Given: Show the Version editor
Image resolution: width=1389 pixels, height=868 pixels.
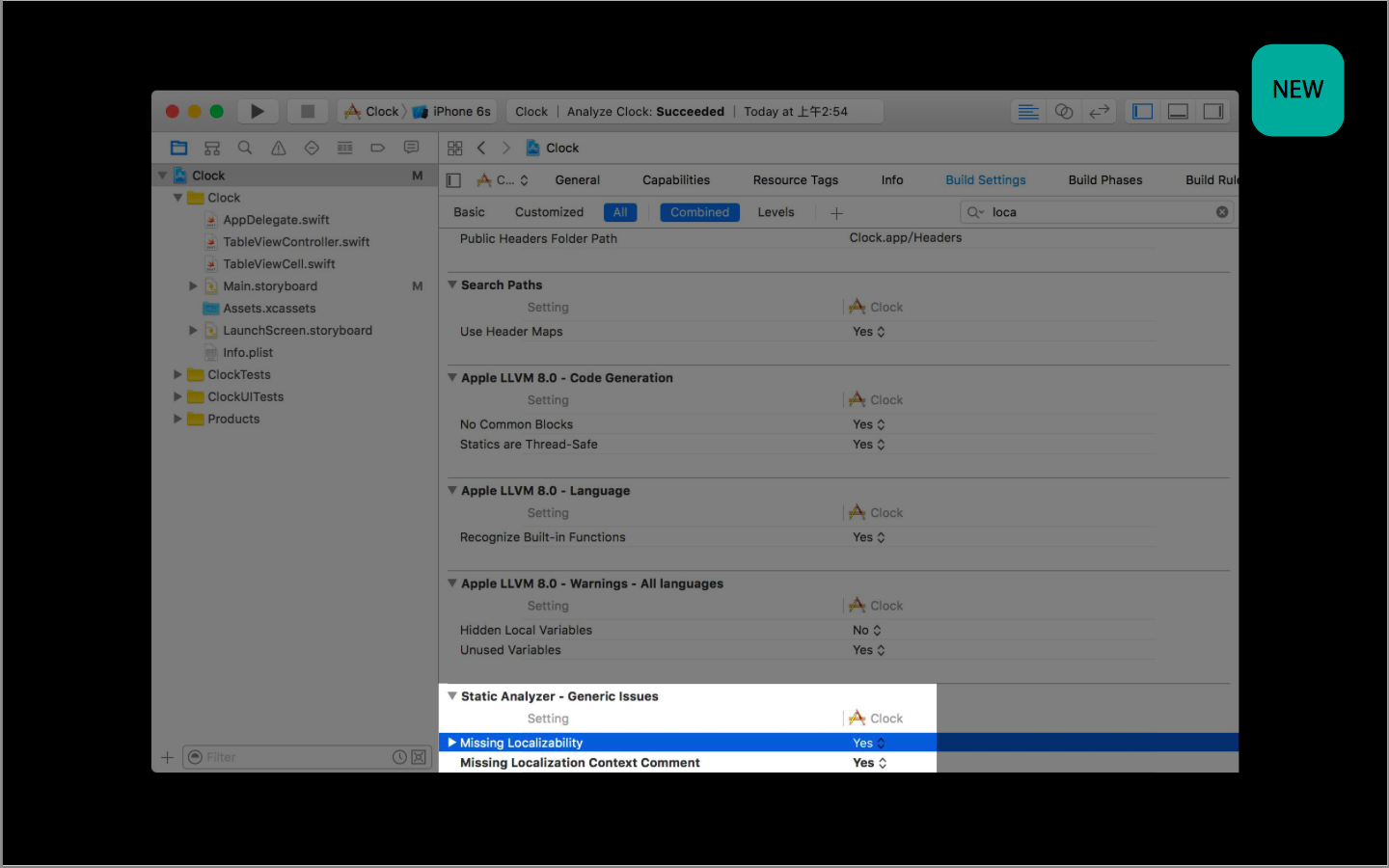Looking at the screenshot, I should [1099, 112].
